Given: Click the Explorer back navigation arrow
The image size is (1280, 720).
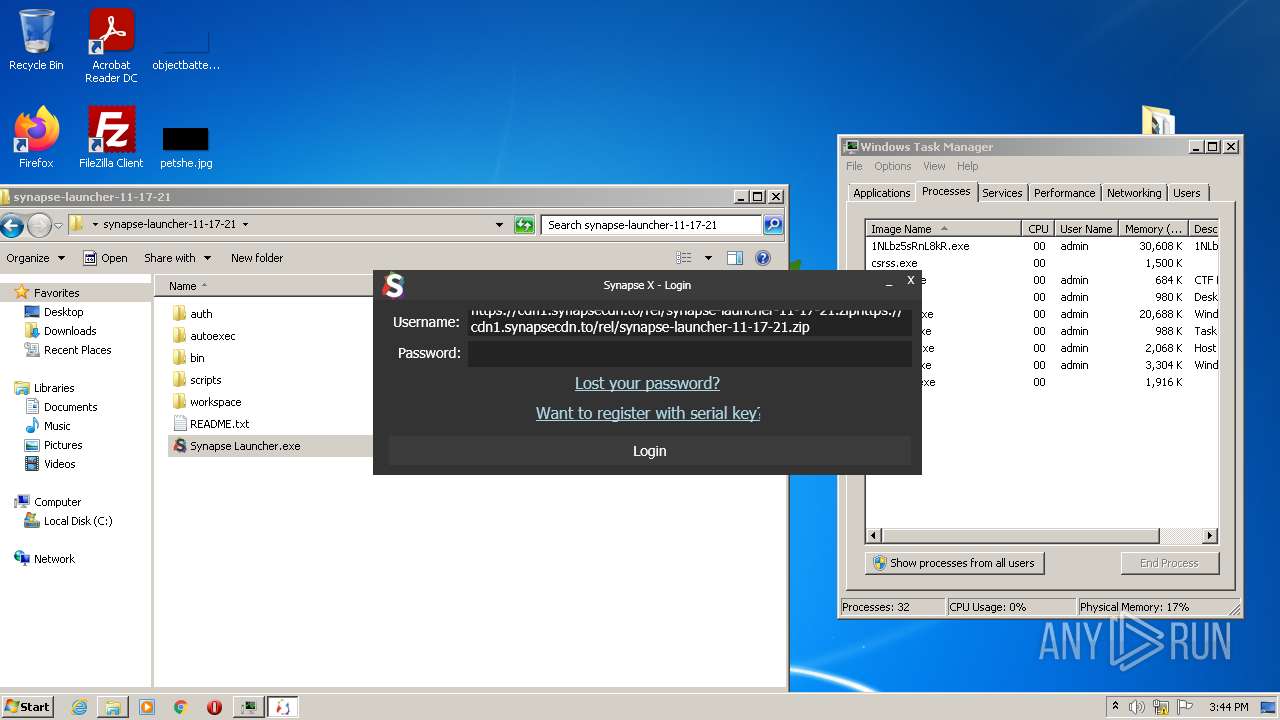Looking at the screenshot, I should pyautogui.click(x=12, y=225).
